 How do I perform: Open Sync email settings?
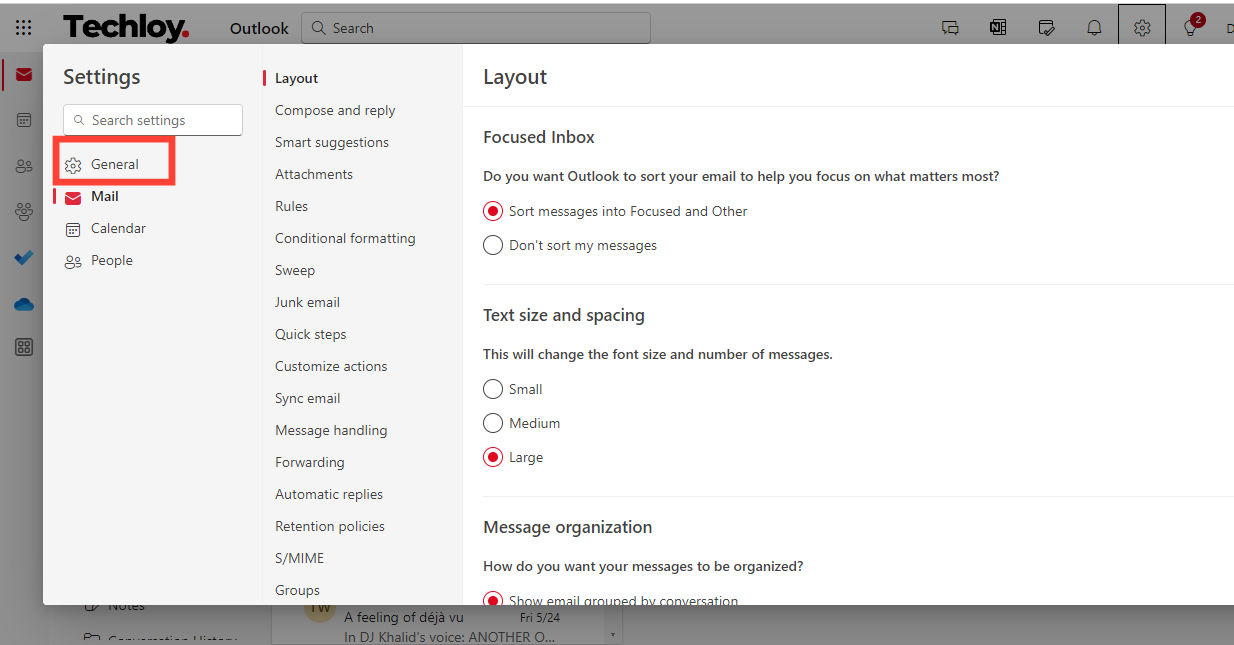click(308, 398)
